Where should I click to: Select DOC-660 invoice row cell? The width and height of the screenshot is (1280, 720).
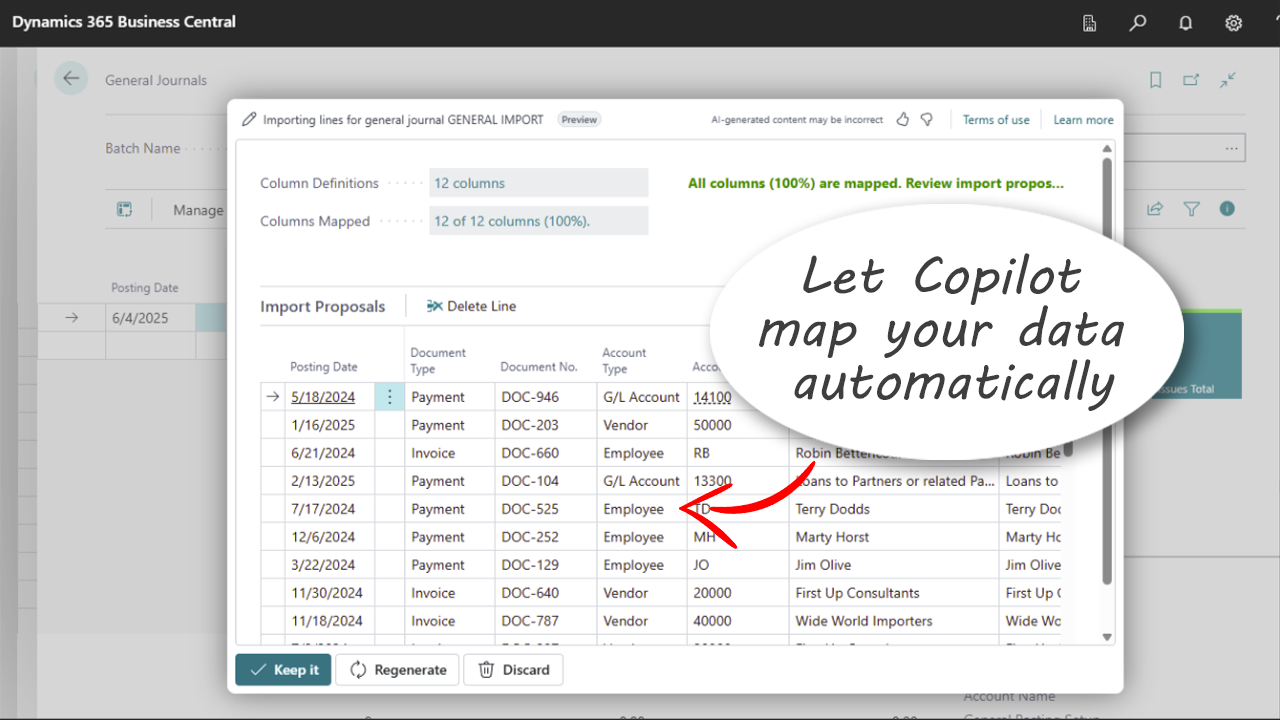point(546,453)
